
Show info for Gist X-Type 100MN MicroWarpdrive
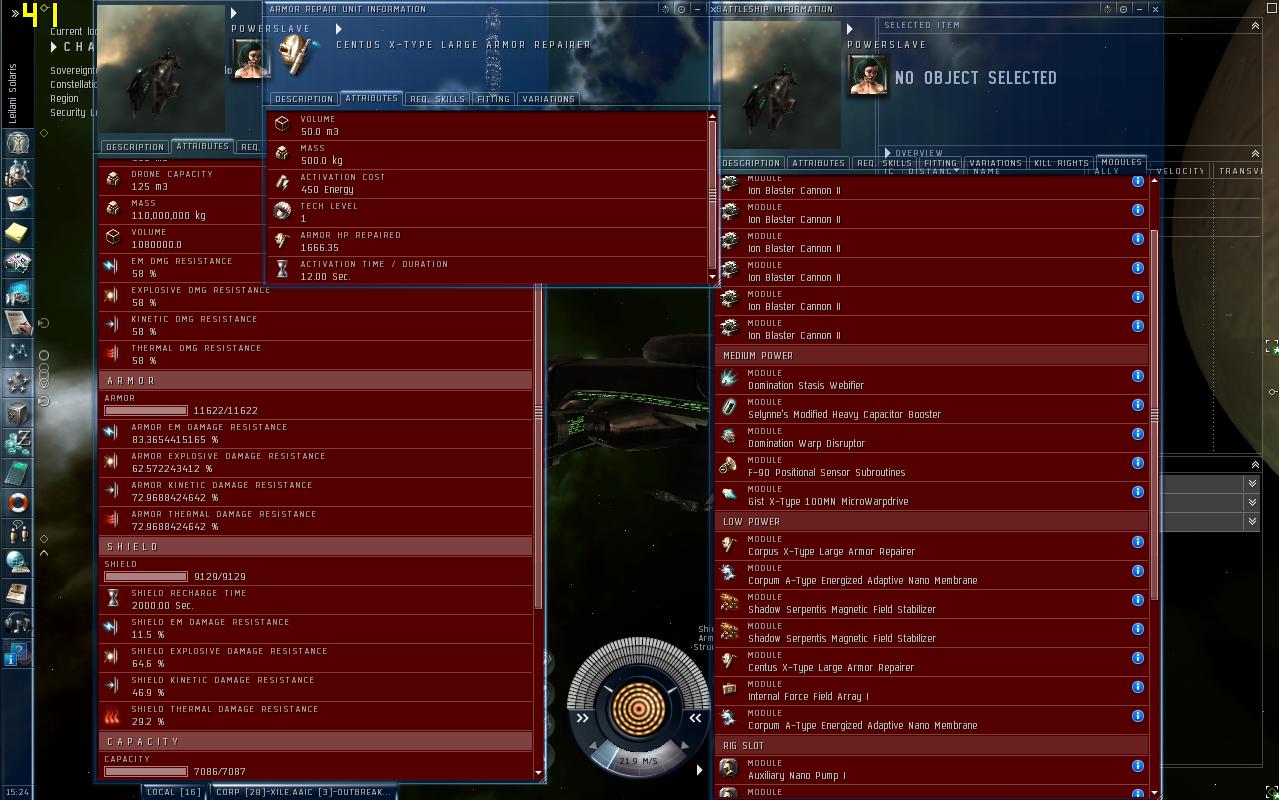click(1137, 492)
